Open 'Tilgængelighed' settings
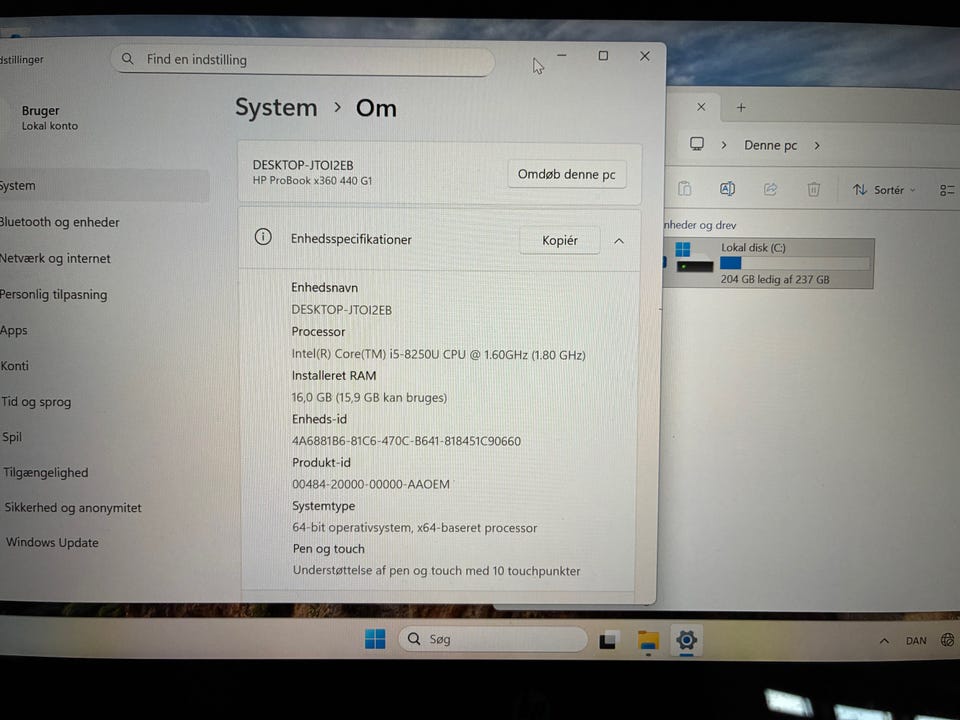Screen dimensions: 960x720 [46, 473]
